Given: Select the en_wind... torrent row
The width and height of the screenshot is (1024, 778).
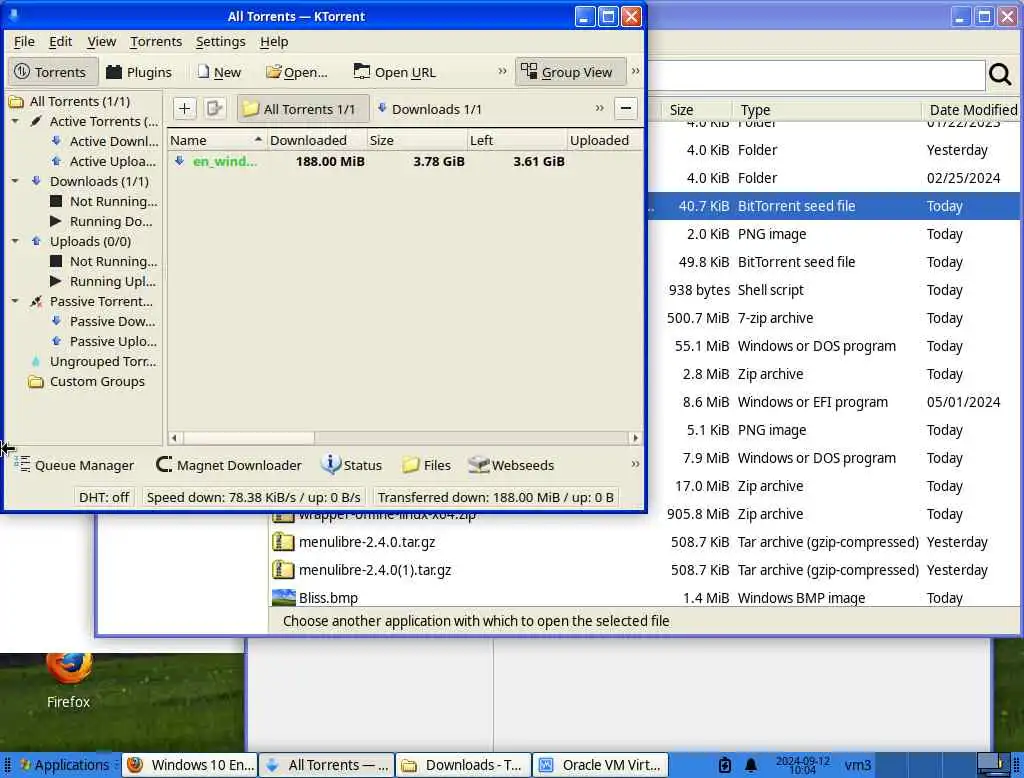Looking at the screenshot, I should point(405,161).
